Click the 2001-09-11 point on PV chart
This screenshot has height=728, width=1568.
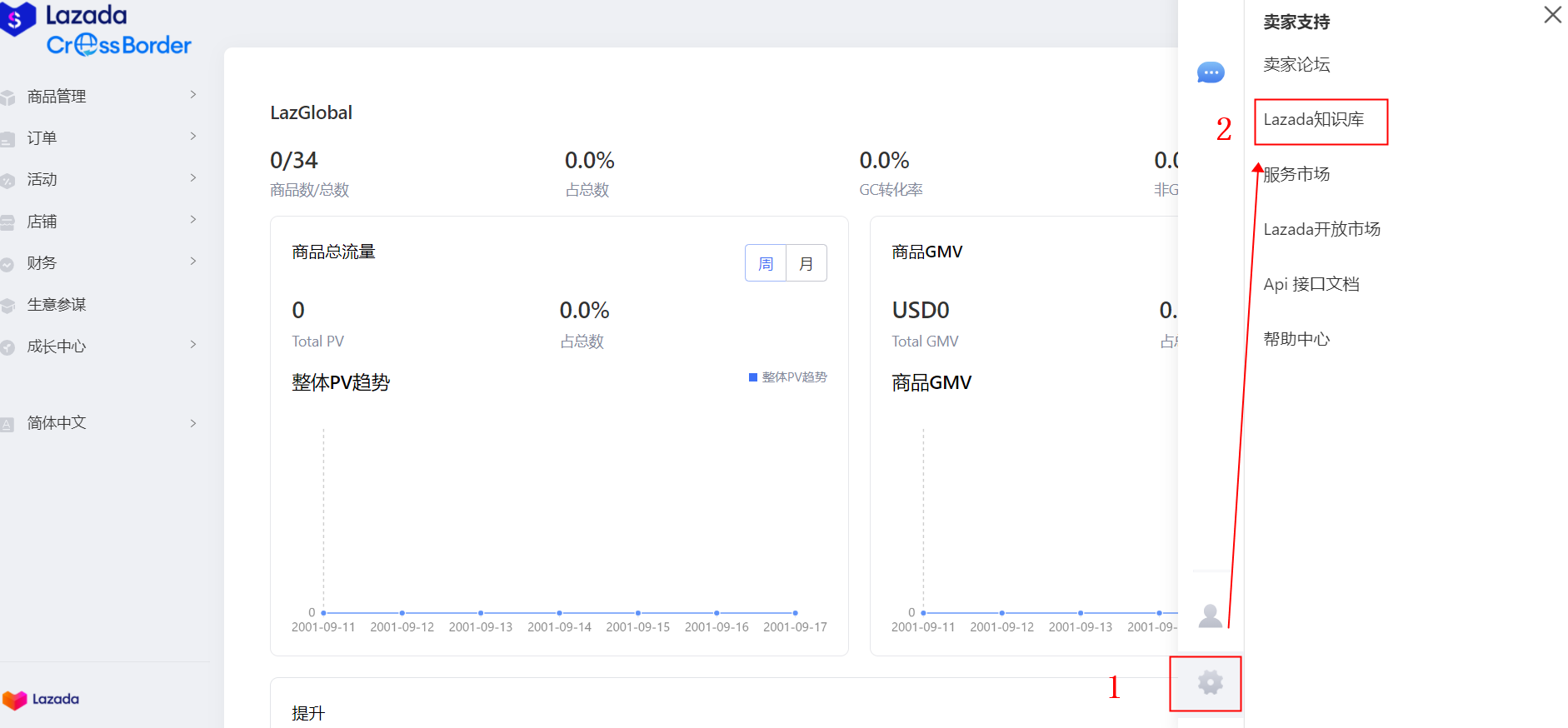(323, 613)
